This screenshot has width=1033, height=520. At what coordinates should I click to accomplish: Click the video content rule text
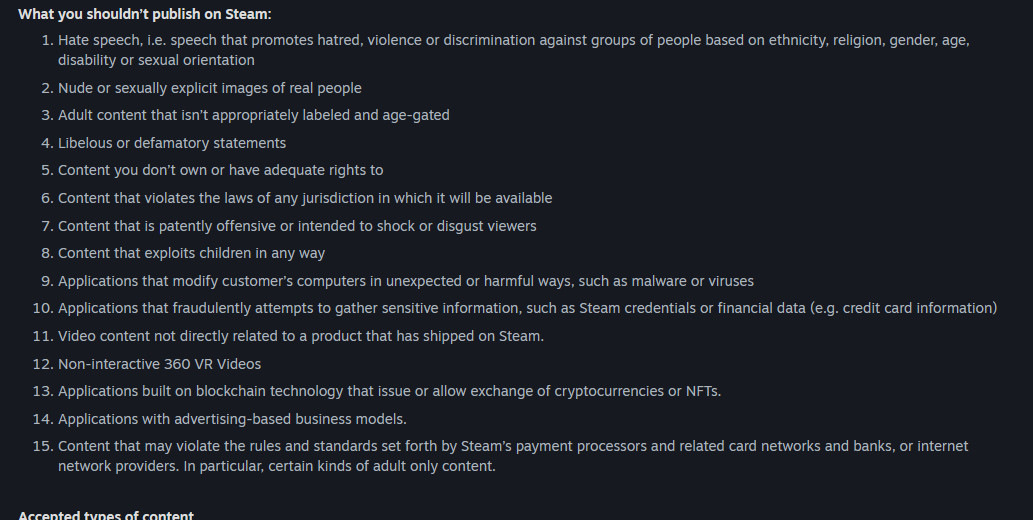coord(301,336)
